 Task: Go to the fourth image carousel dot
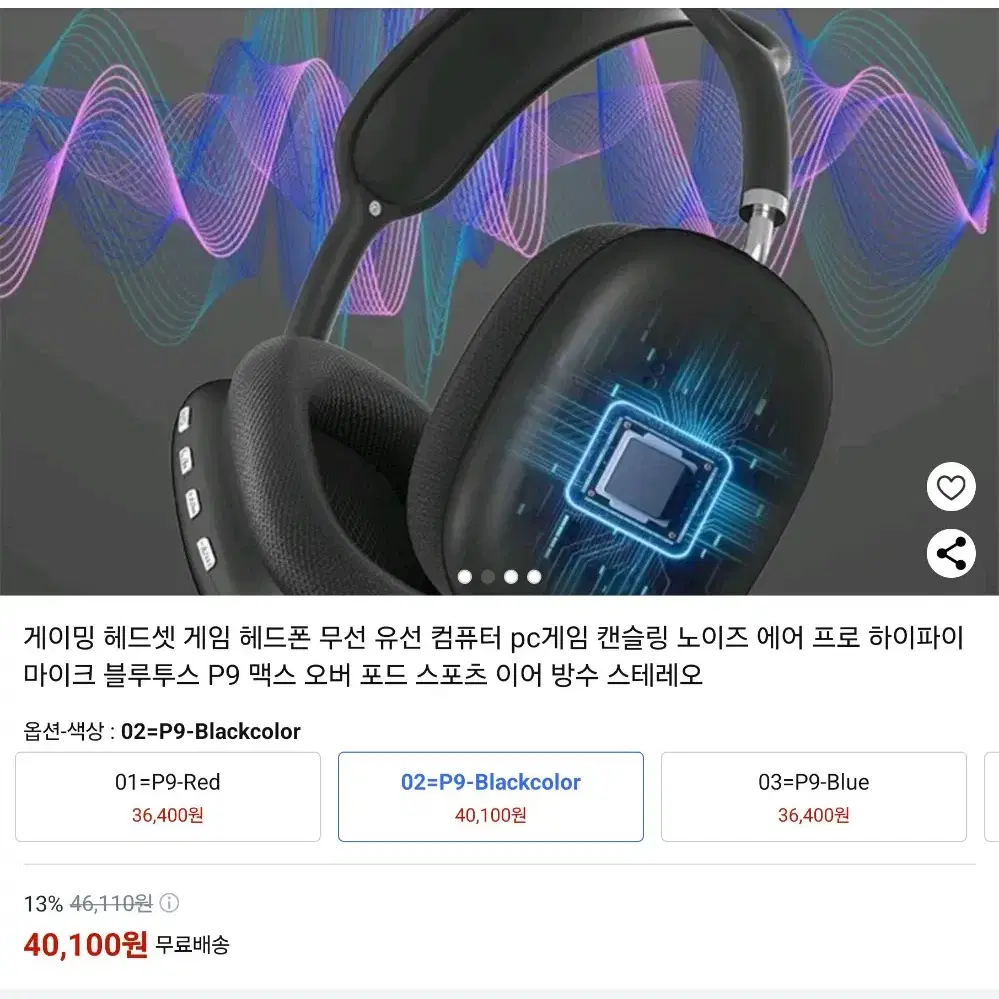click(x=534, y=577)
